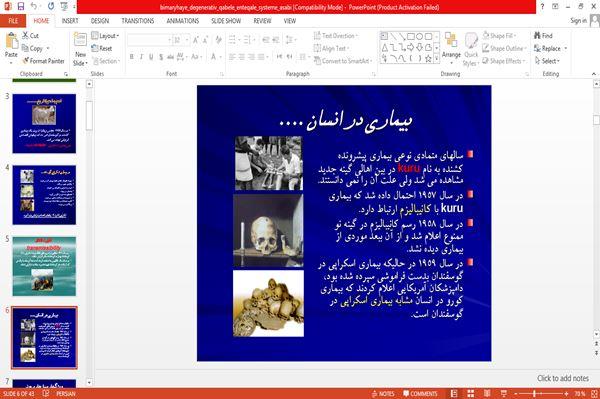This screenshot has height=399, width=600.
Task: Switch to the TRANSITIONS tab
Action: click(138, 21)
